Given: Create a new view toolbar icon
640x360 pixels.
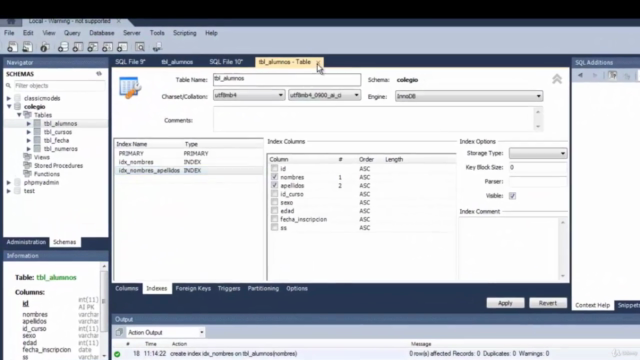Looking at the screenshot, I should [x=93, y=47].
